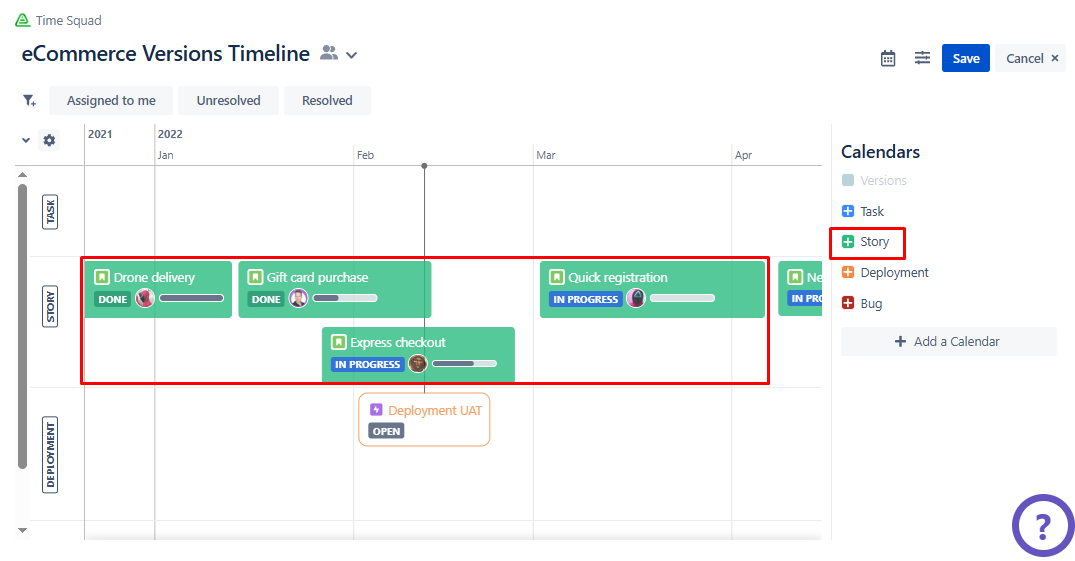Toggle the Task calendar checkbox
The image size is (1075, 561).
pyautogui.click(x=848, y=211)
